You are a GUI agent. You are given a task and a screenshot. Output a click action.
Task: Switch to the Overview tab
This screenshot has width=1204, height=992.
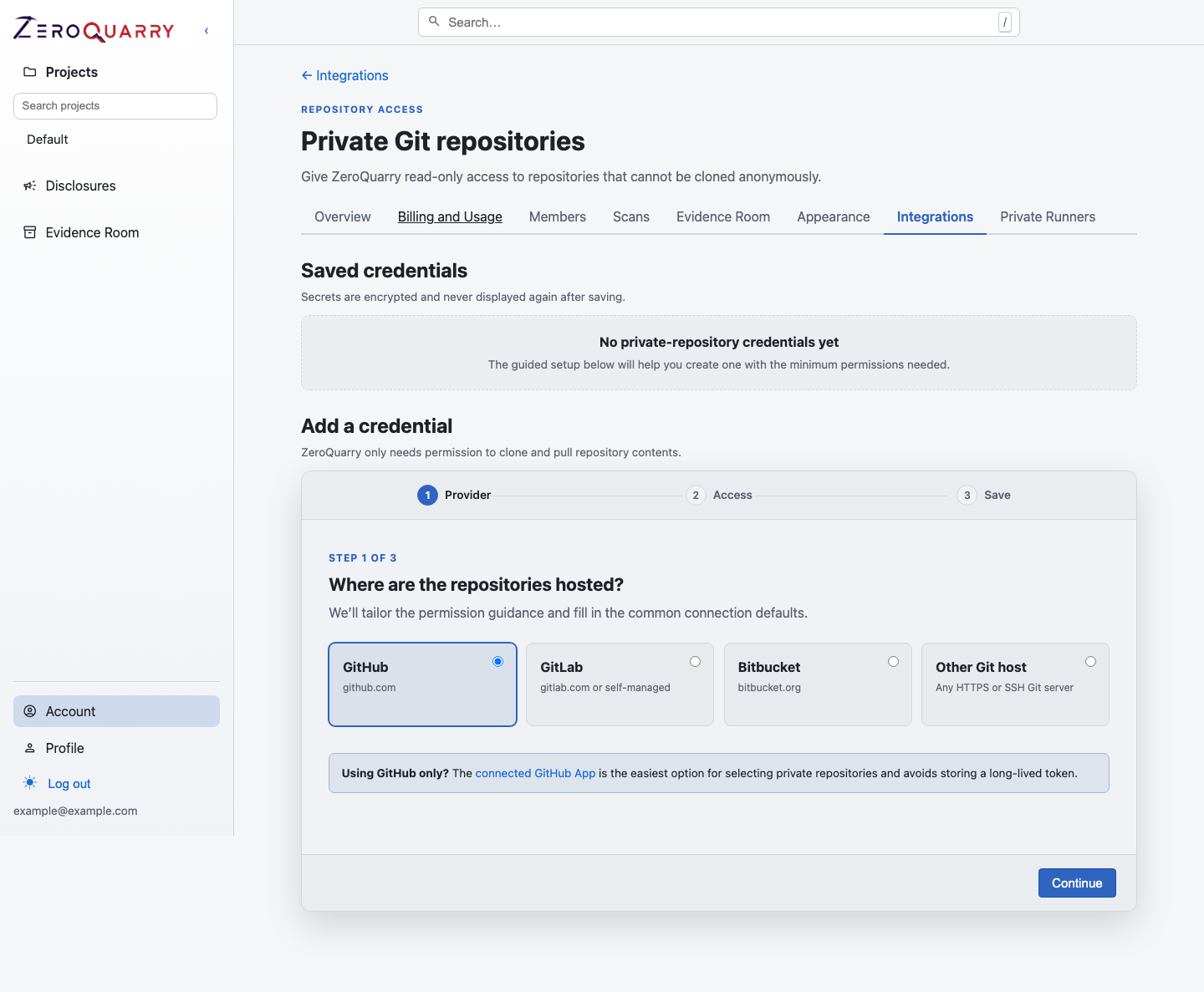coord(343,216)
